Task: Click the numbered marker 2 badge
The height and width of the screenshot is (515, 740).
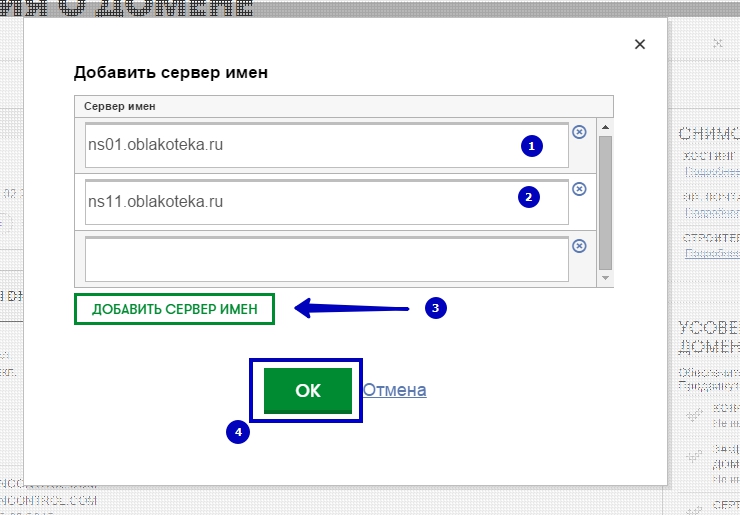Action: tap(528, 197)
